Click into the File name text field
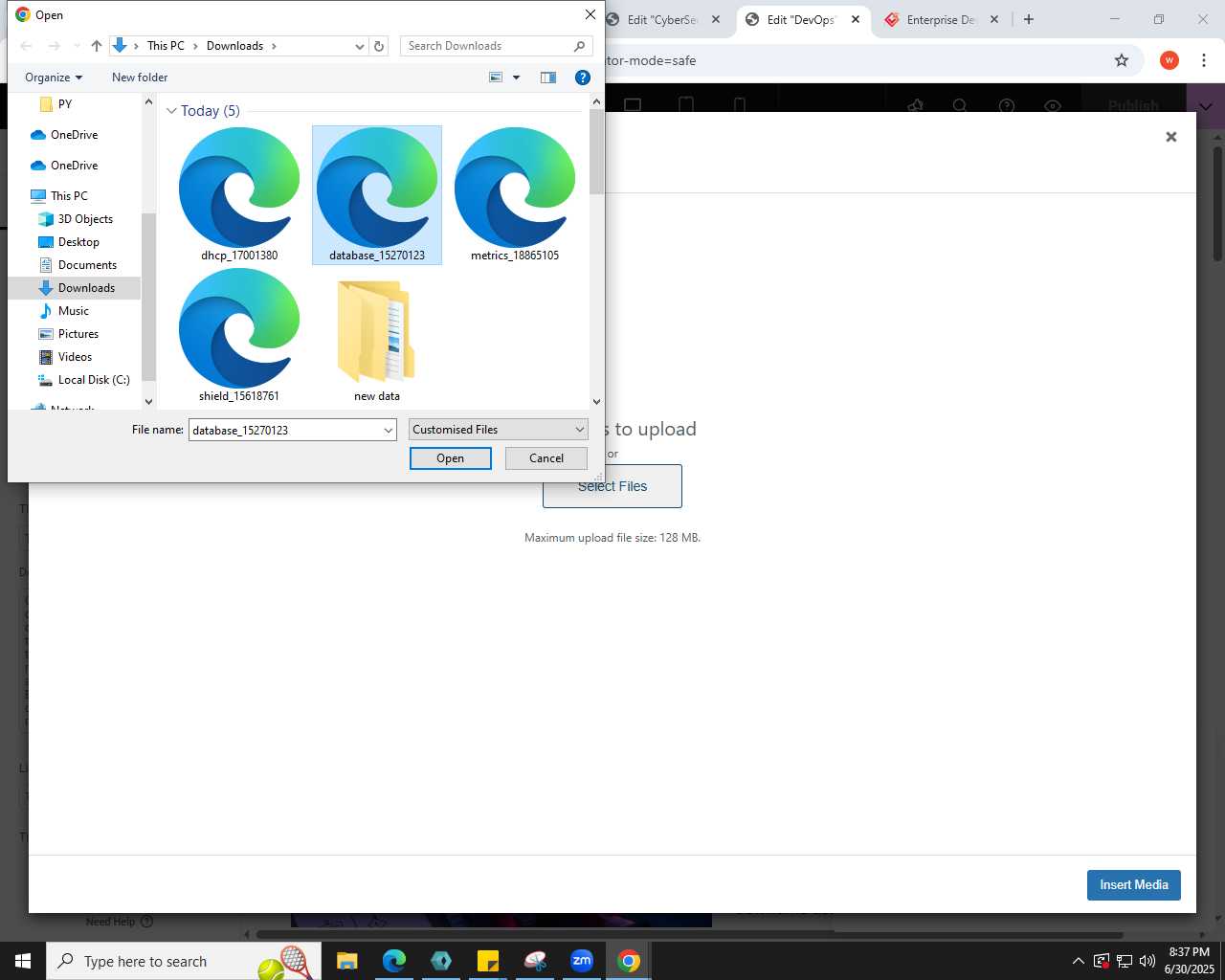This screenshot has width=1225, height=980. click(x=285, y=431)
